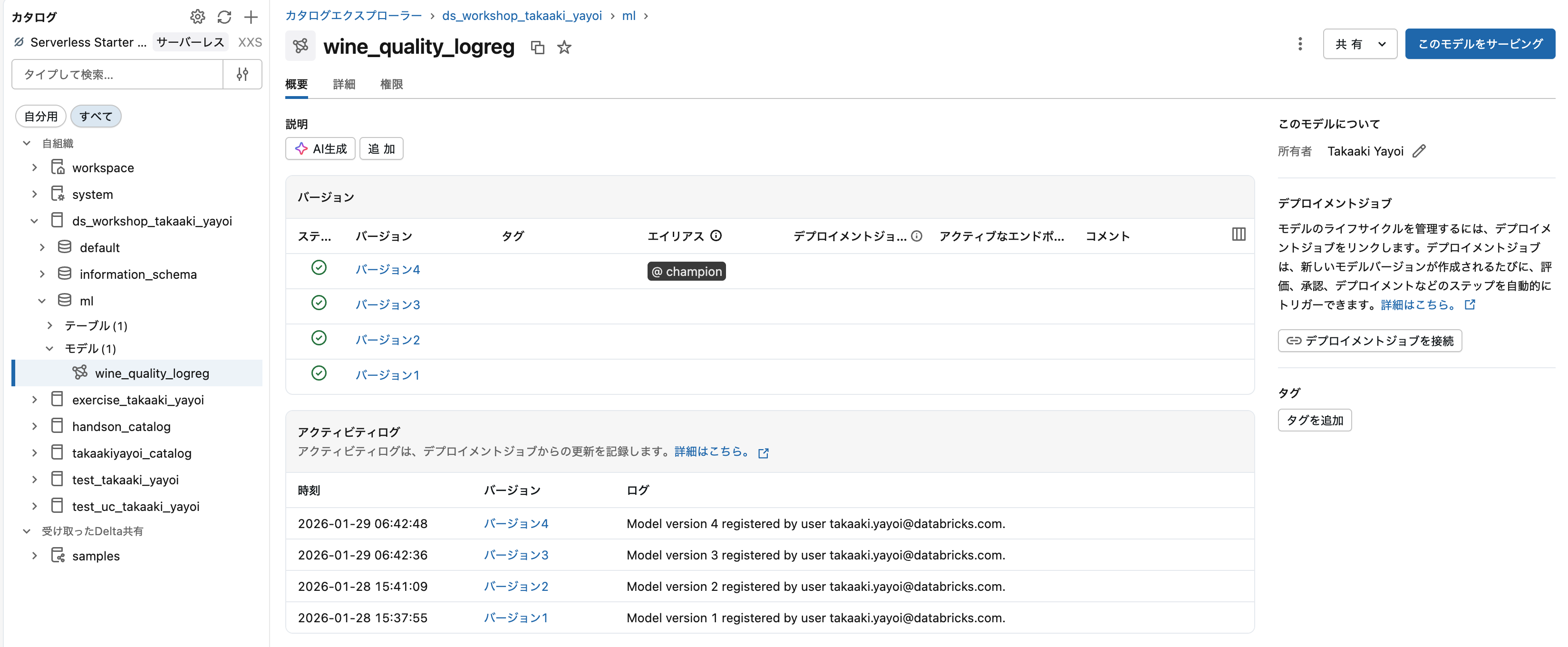Switch to the 詳細 tab

coord(344,85)
